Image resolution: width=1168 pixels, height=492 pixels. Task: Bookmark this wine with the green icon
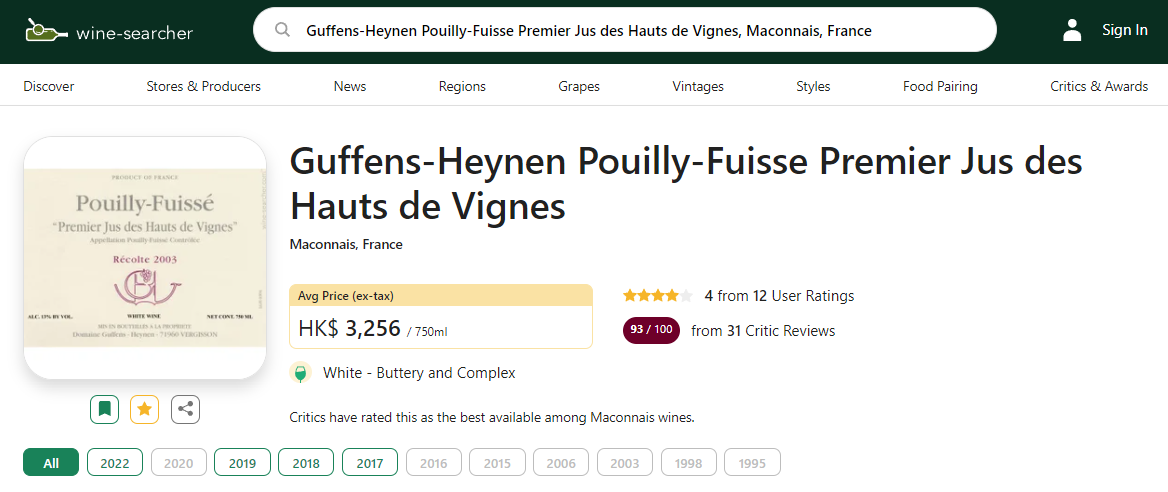[105, 409]
